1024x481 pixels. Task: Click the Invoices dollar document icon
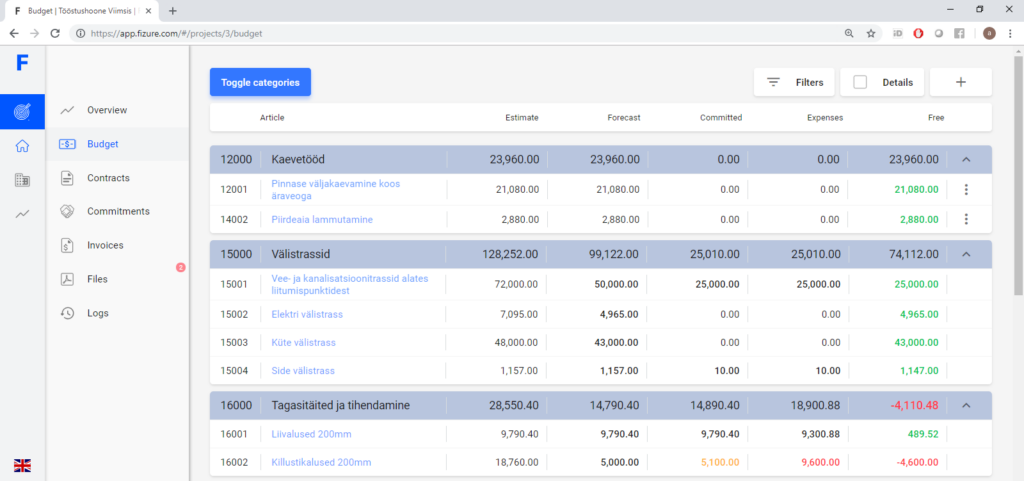67,245
